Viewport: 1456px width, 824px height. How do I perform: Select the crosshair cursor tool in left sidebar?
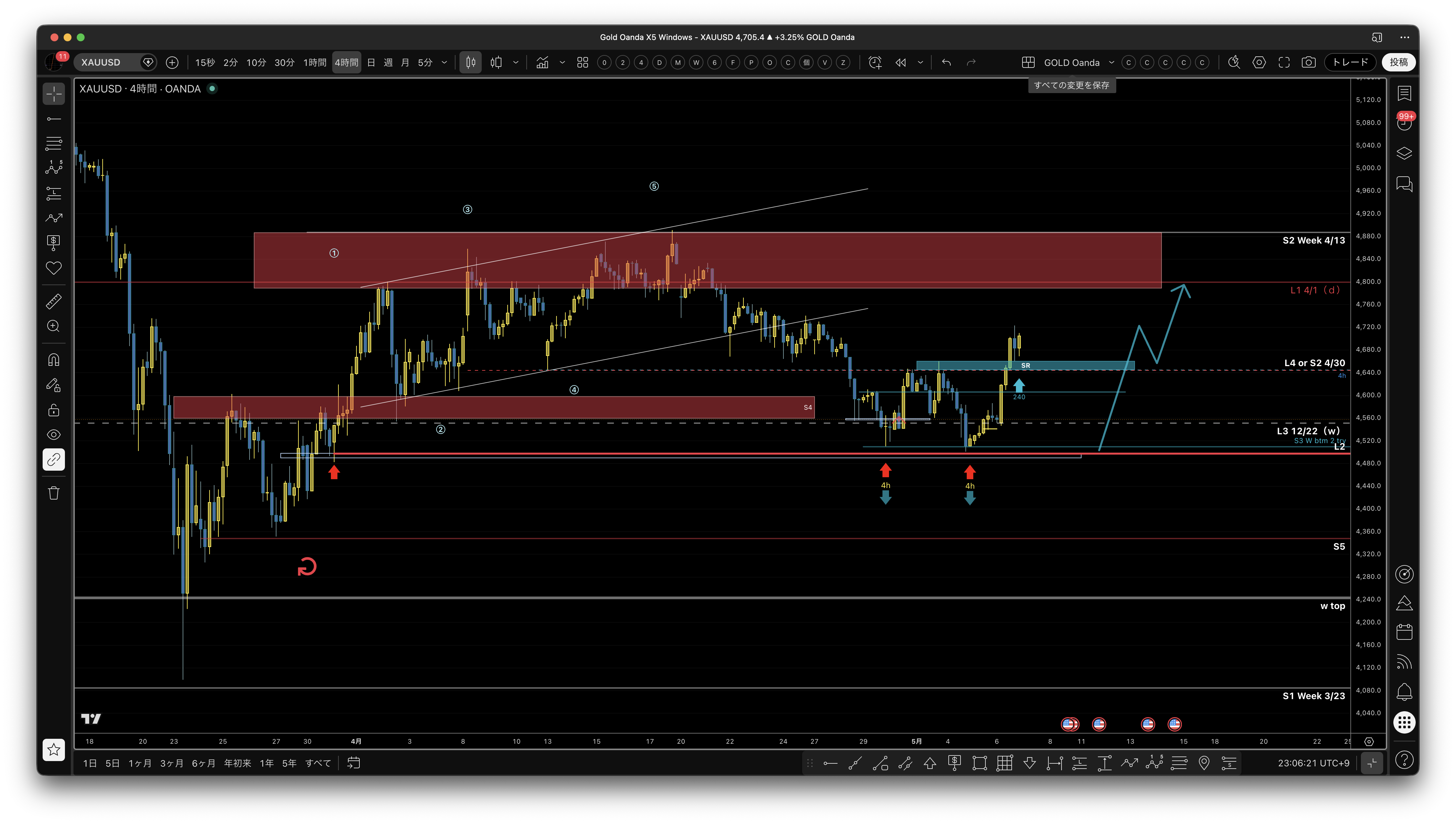pyautogui.click(x=54, y=94)
